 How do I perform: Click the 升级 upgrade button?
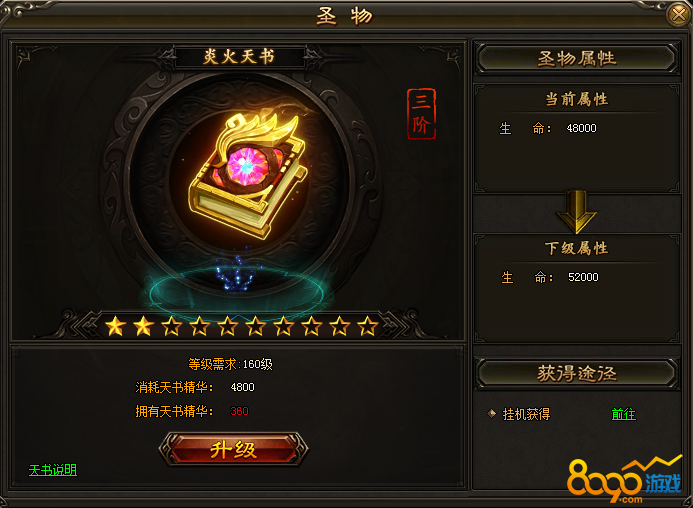(x=233, y=449)
